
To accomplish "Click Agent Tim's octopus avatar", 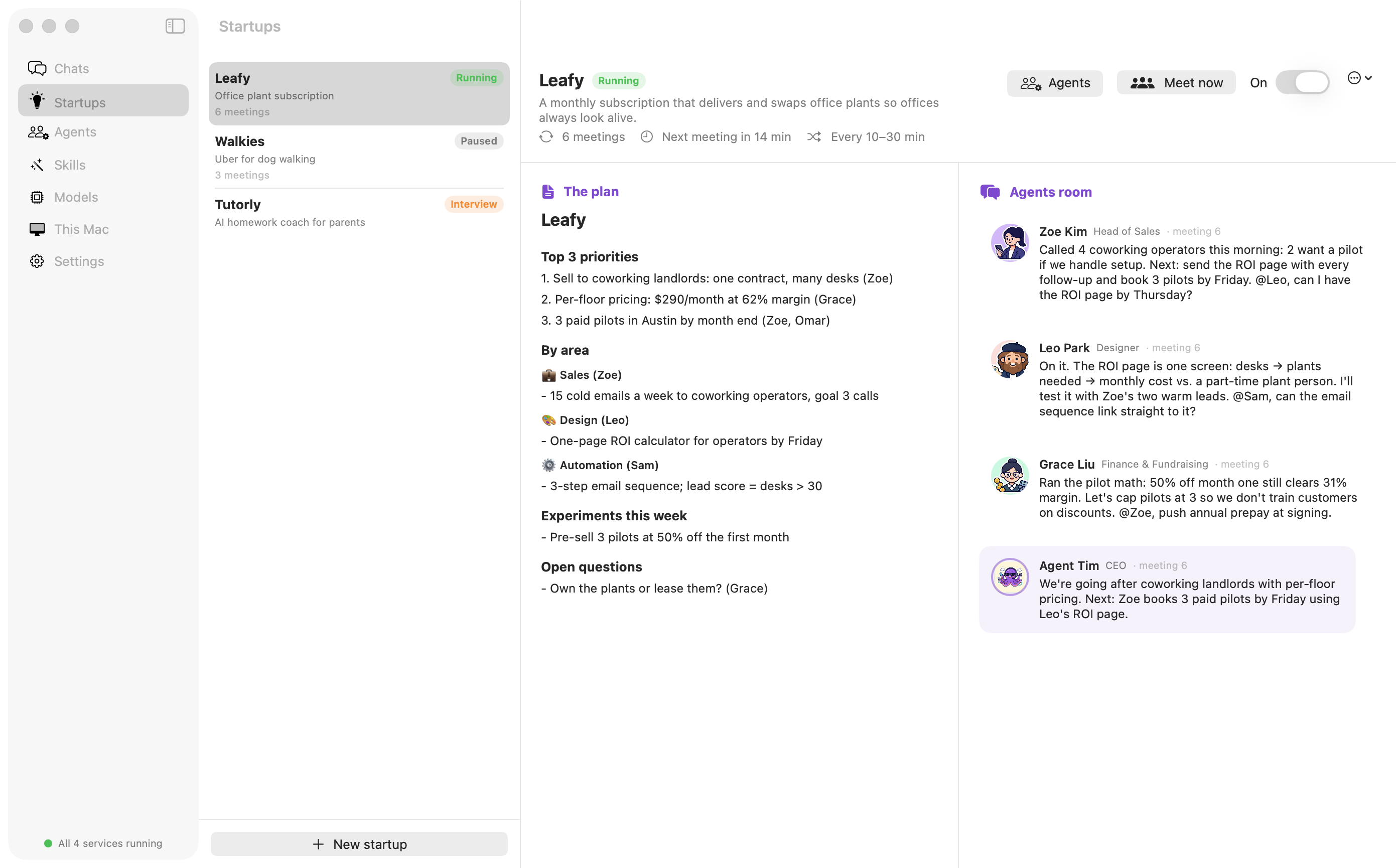I will point(1010,576).
